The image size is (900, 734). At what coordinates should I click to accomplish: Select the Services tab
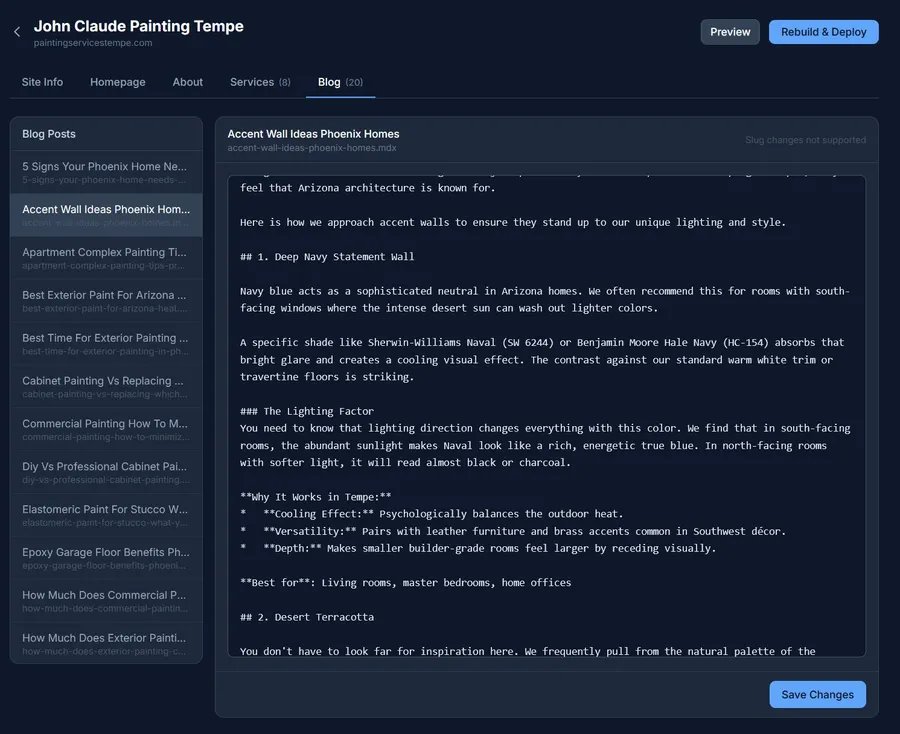260,82
